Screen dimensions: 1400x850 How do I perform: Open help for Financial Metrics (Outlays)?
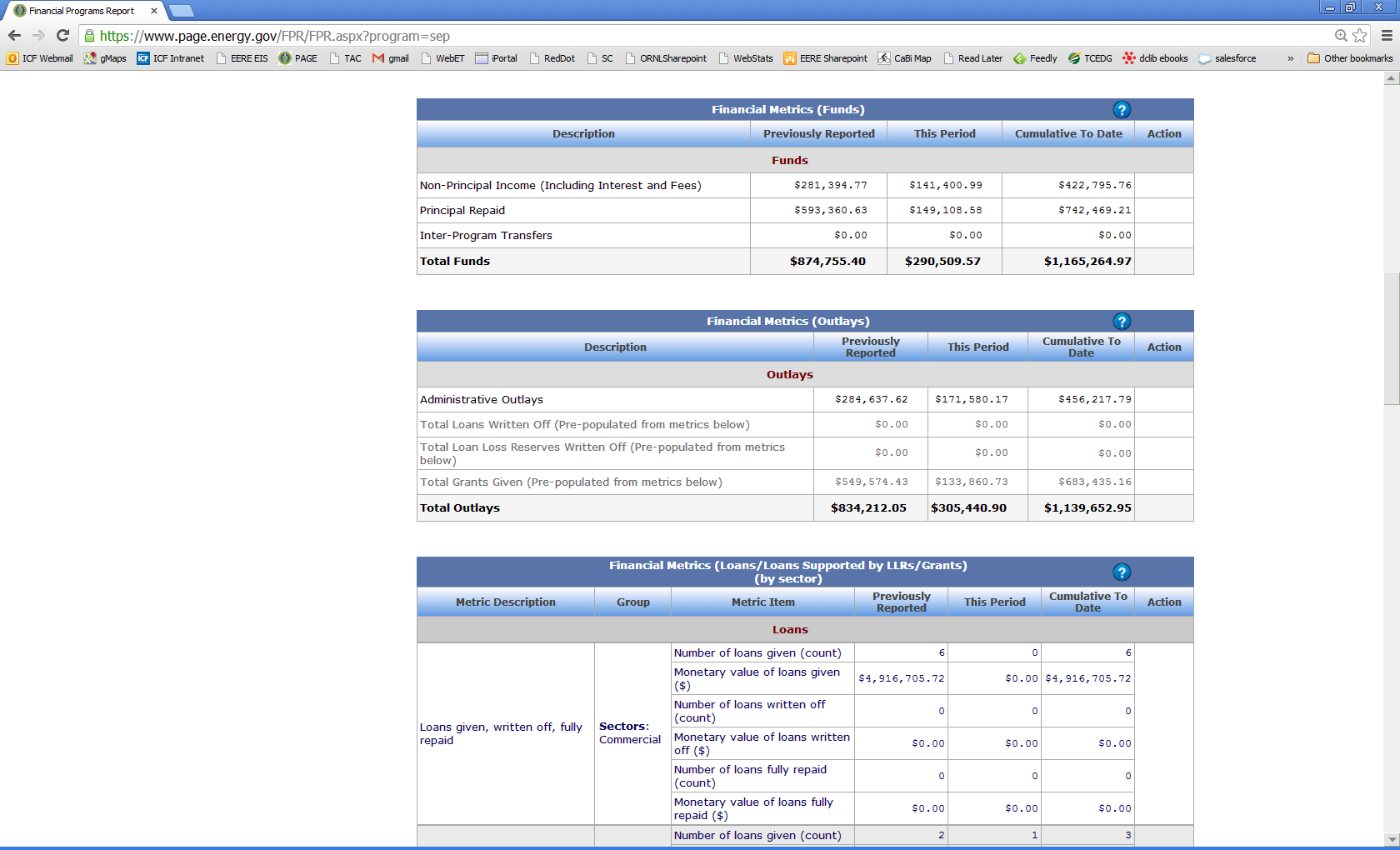point(1122,322)
